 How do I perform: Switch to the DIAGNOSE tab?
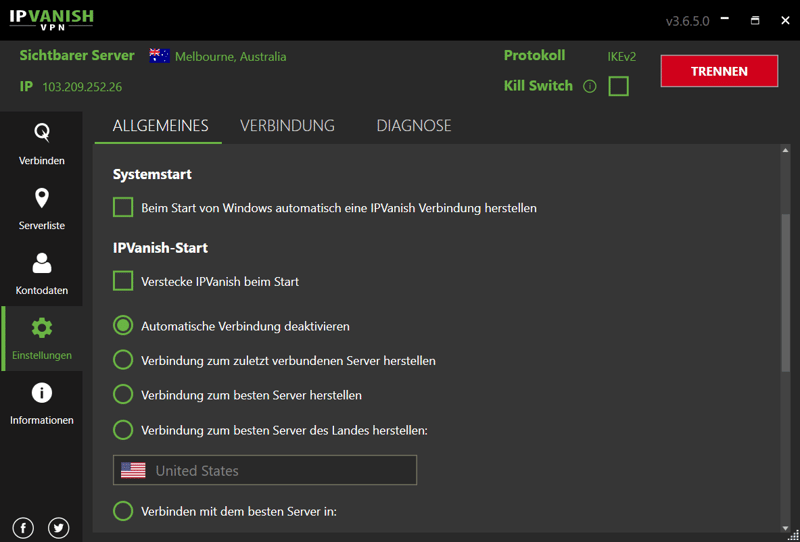(414, 126)
